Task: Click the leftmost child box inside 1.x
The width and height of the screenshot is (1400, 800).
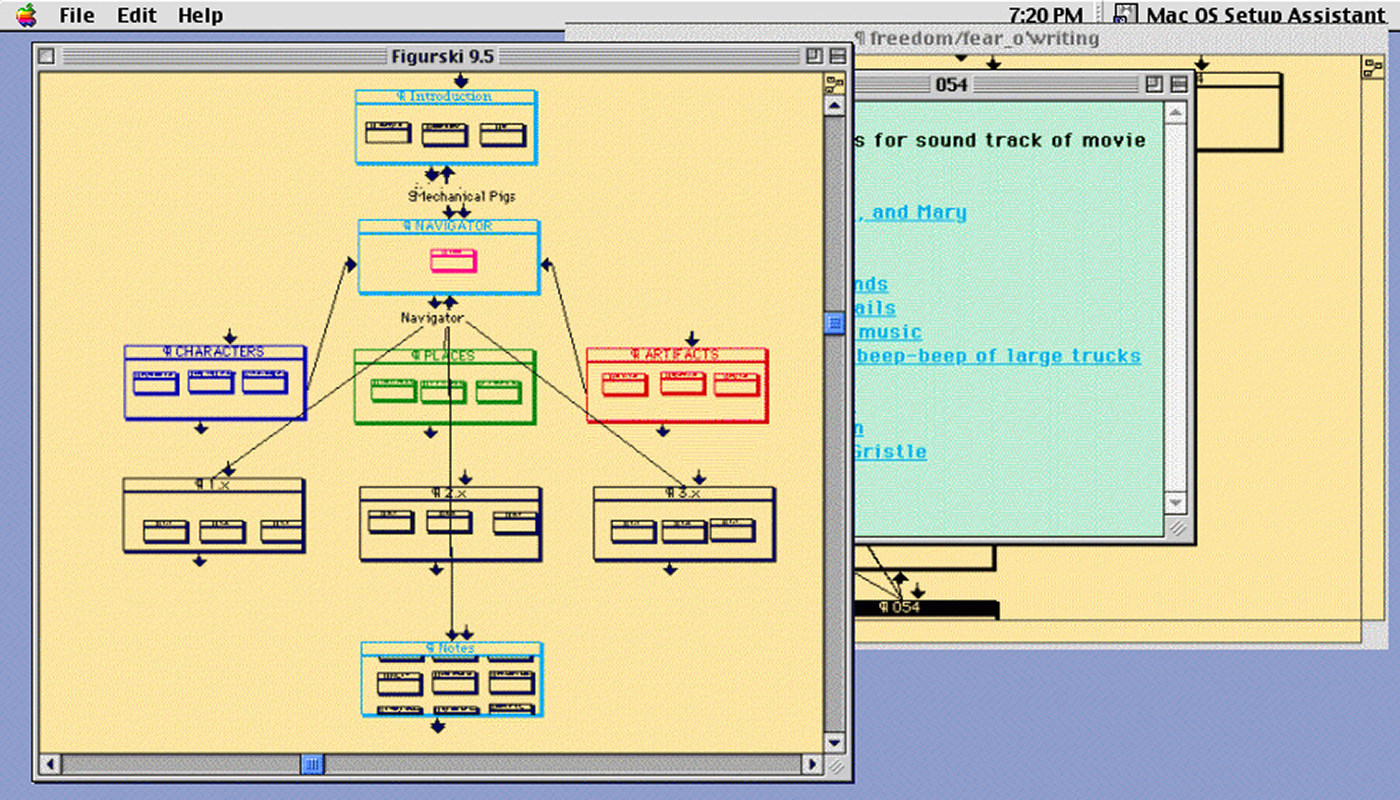Action: [x=165, y=531]
